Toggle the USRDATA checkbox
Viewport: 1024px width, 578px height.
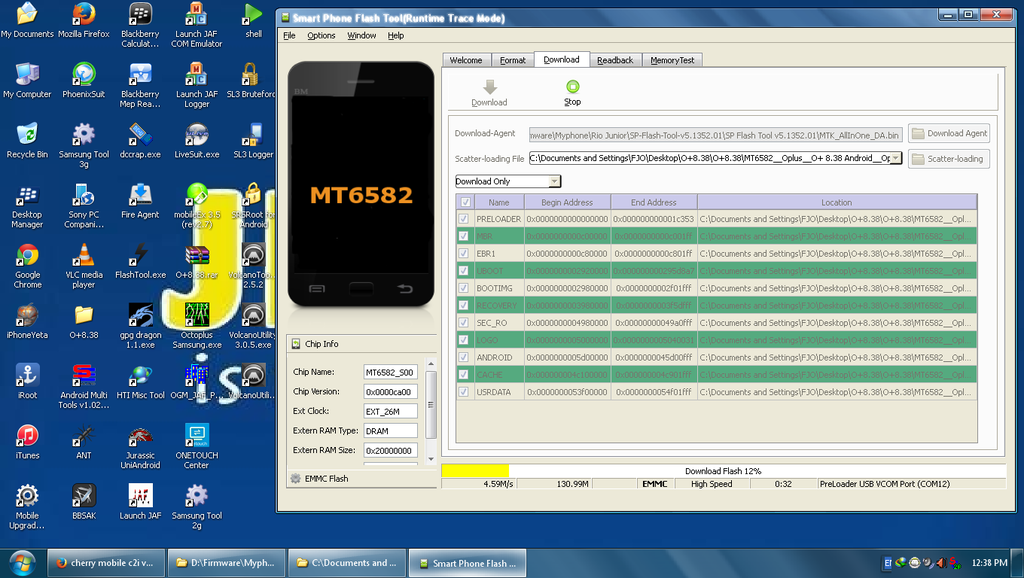tap(464, 392)
